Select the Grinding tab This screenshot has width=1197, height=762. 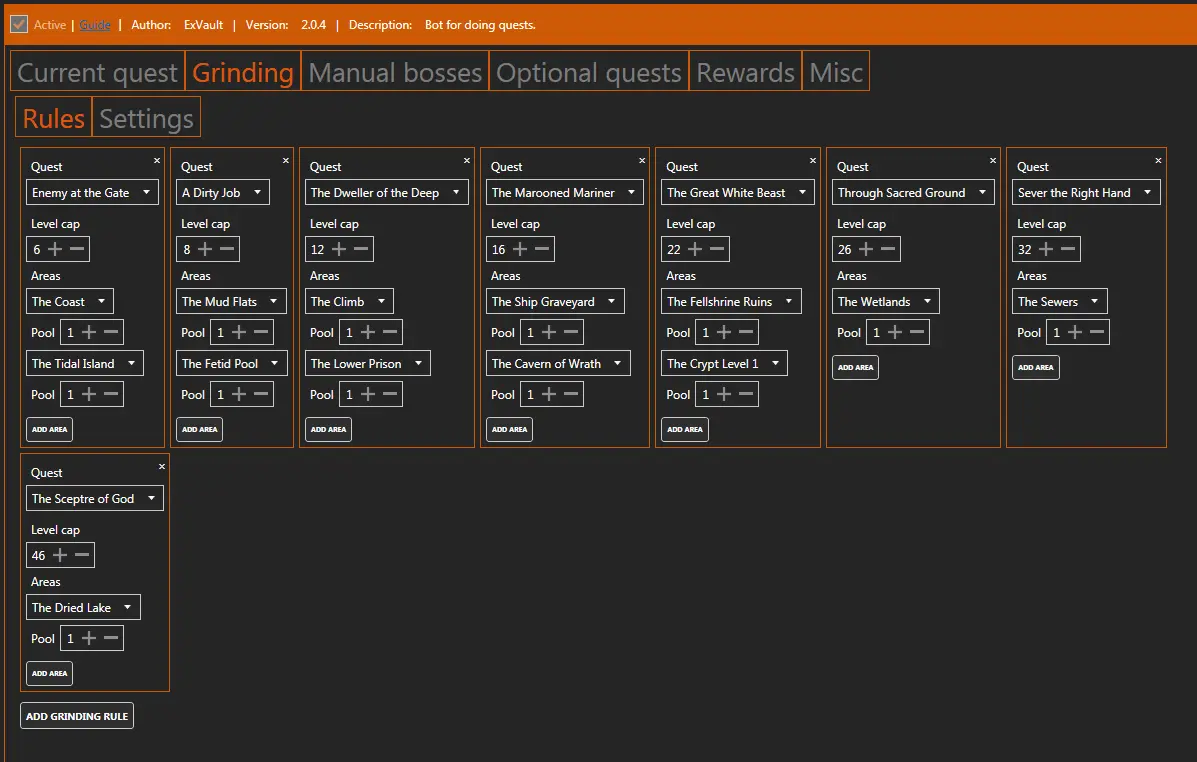[243, 72]
